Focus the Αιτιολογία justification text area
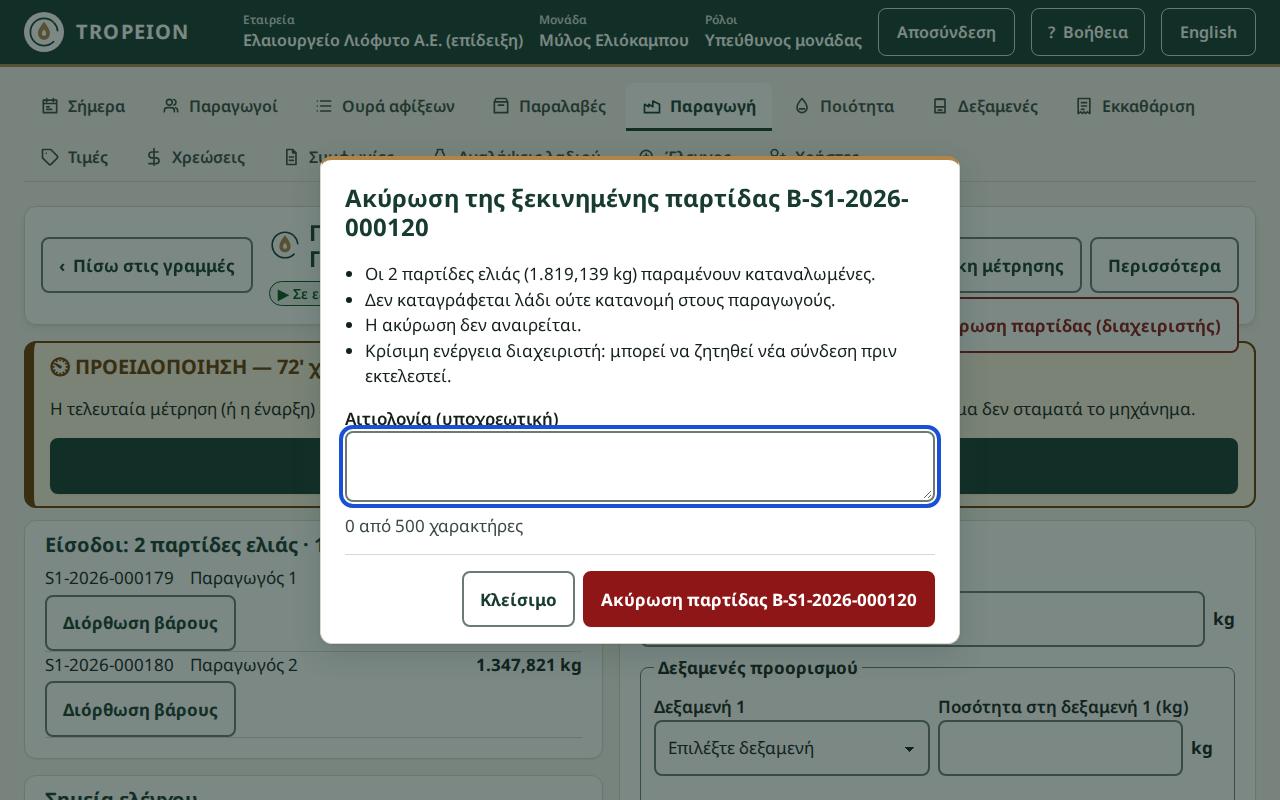Viewport: 1280px width, 800px height. (640, 467)
